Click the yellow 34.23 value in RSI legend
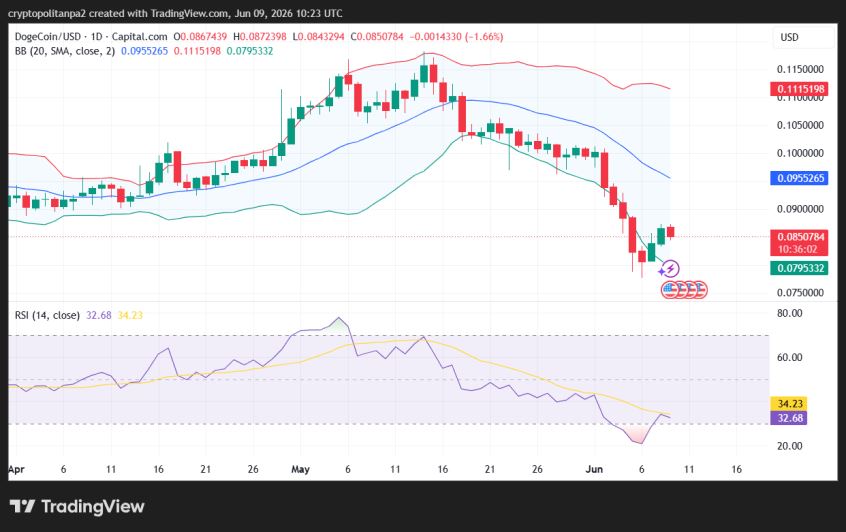Screen dimensions: 846x532 point(130,315)
